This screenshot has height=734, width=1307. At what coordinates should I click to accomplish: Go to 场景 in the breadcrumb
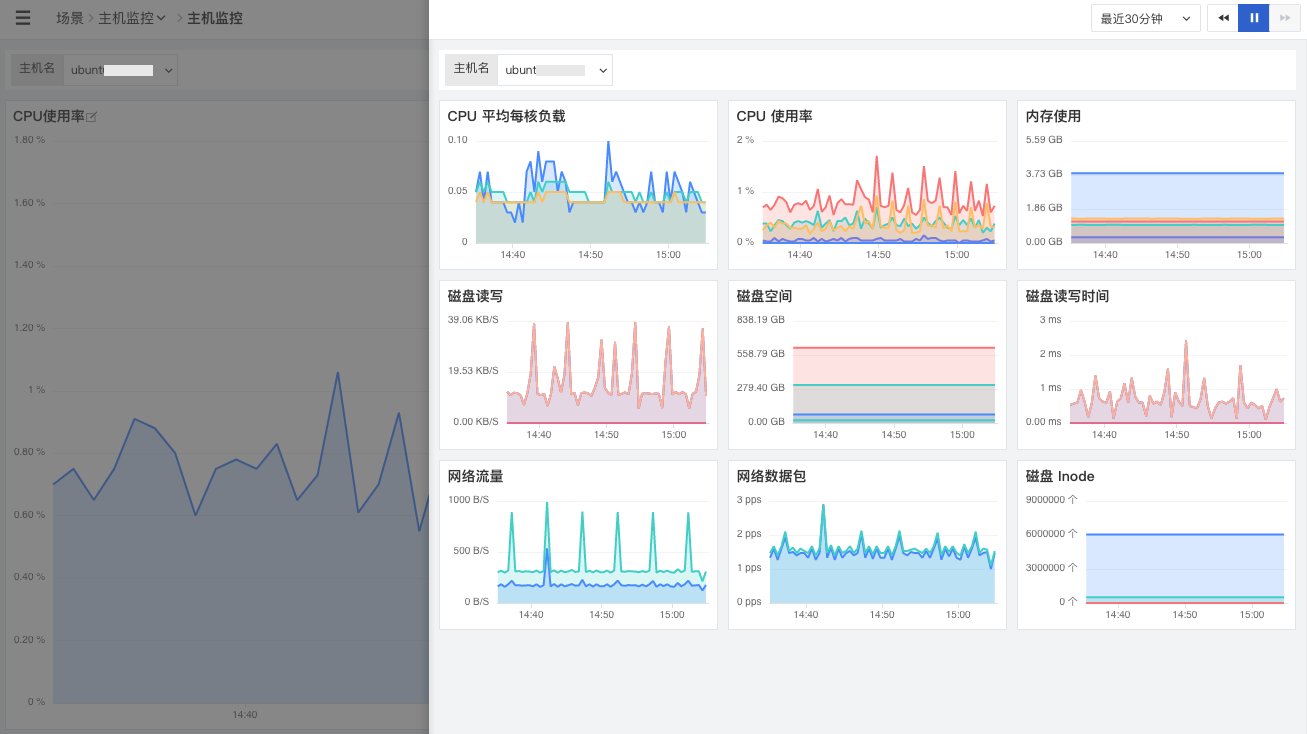point(70,18)
